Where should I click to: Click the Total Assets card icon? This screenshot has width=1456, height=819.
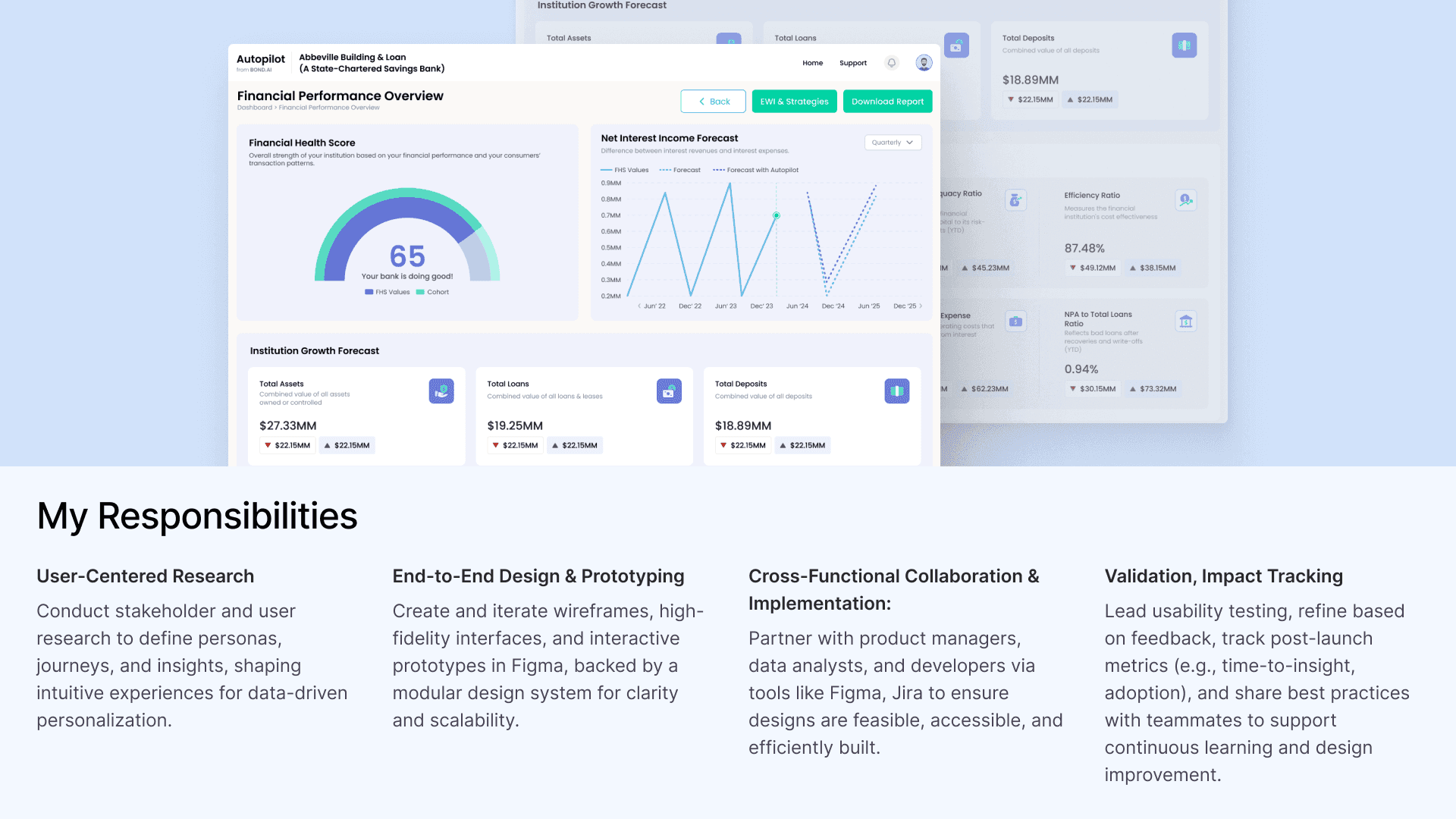point(441,391)
